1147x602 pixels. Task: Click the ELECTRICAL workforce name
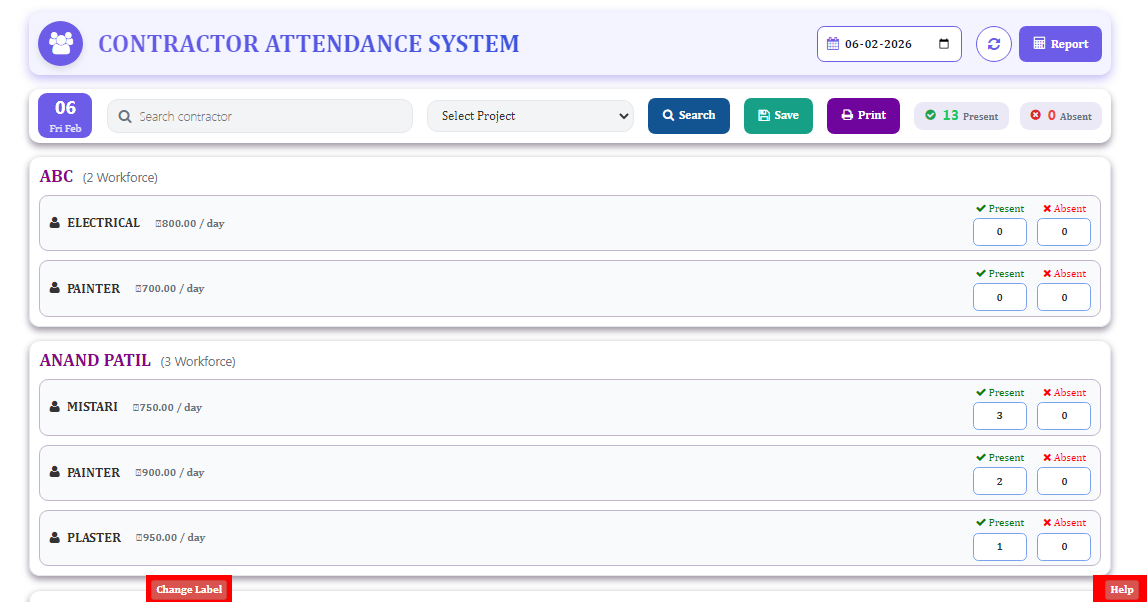103,222
